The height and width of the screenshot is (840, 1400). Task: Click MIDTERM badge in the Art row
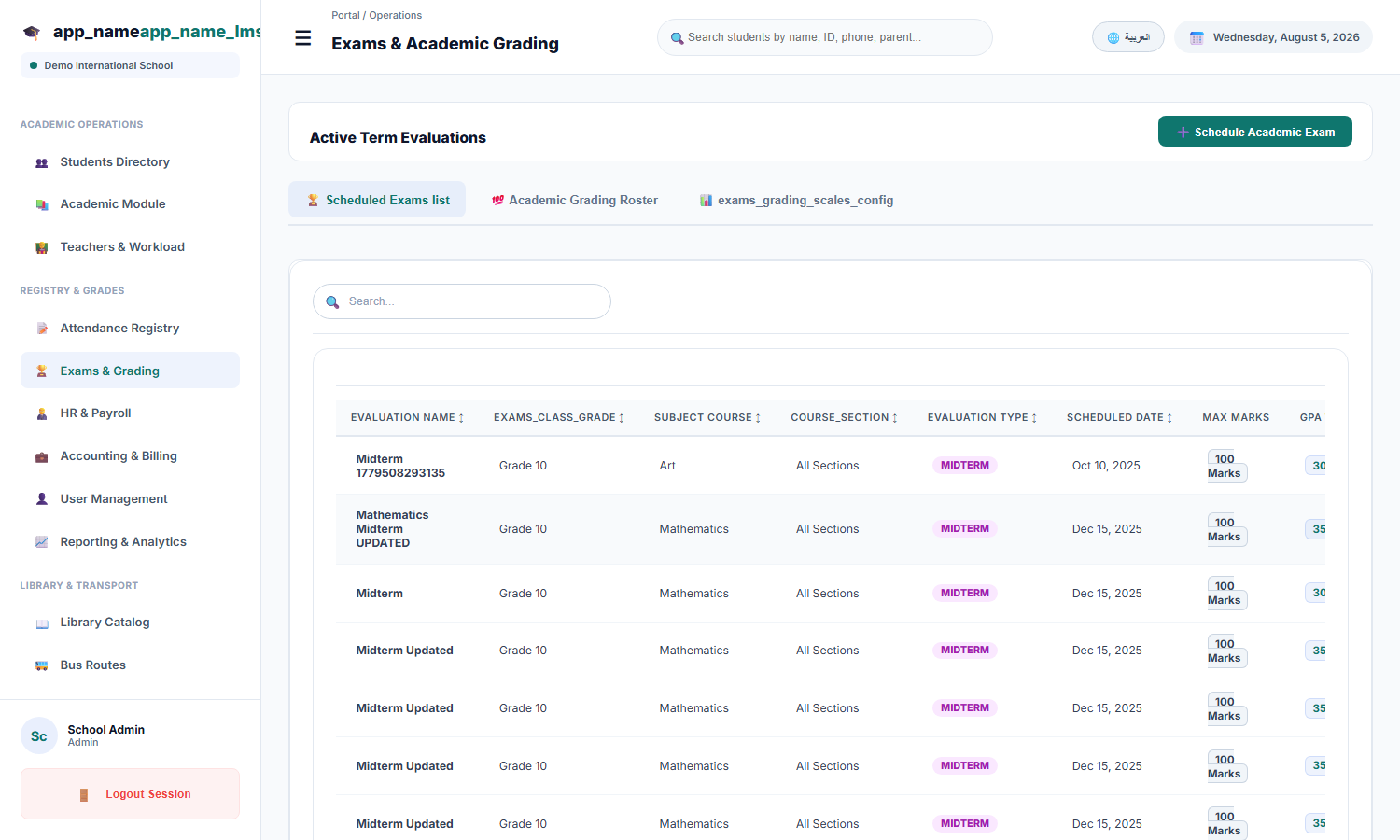click(965, 466)
